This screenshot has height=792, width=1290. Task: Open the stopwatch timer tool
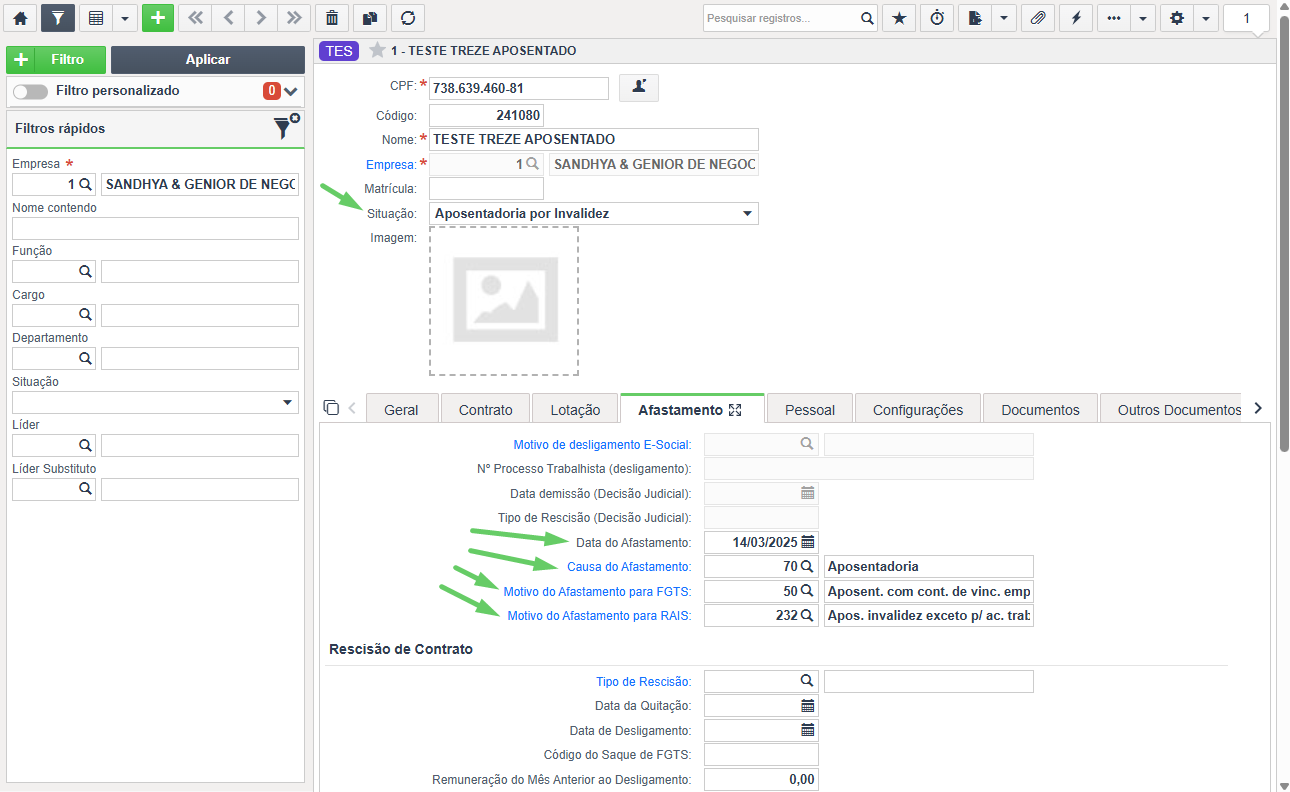[936, 18]
